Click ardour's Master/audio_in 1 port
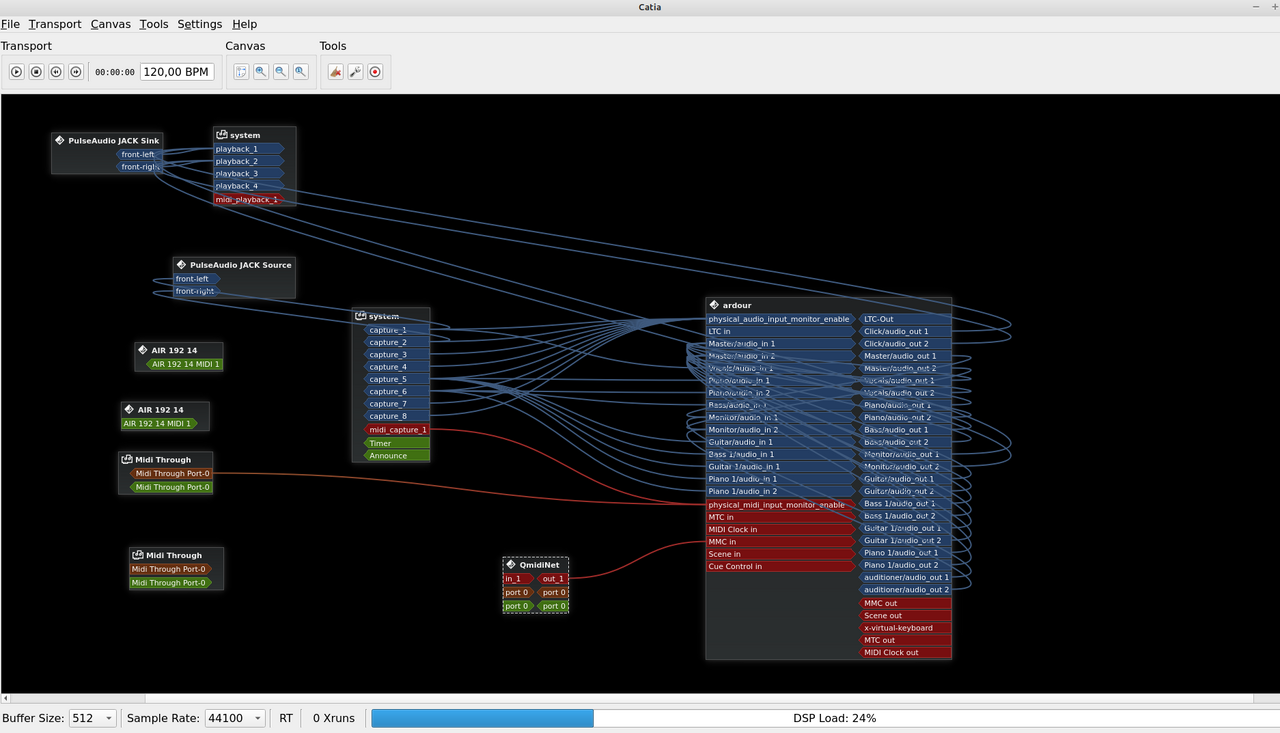 pyautogui.click(x=782, y=344)
